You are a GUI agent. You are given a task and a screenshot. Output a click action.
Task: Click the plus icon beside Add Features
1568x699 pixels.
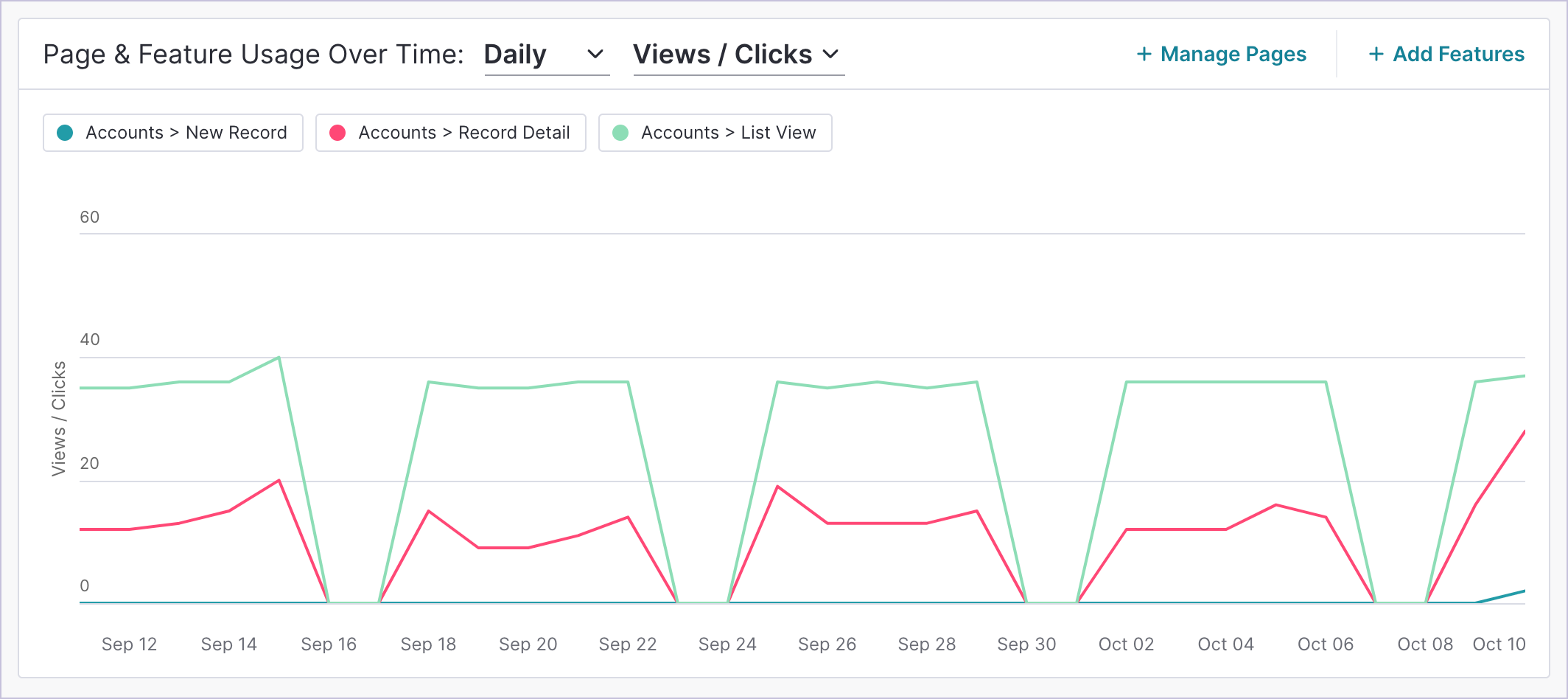pos(1376,55)
